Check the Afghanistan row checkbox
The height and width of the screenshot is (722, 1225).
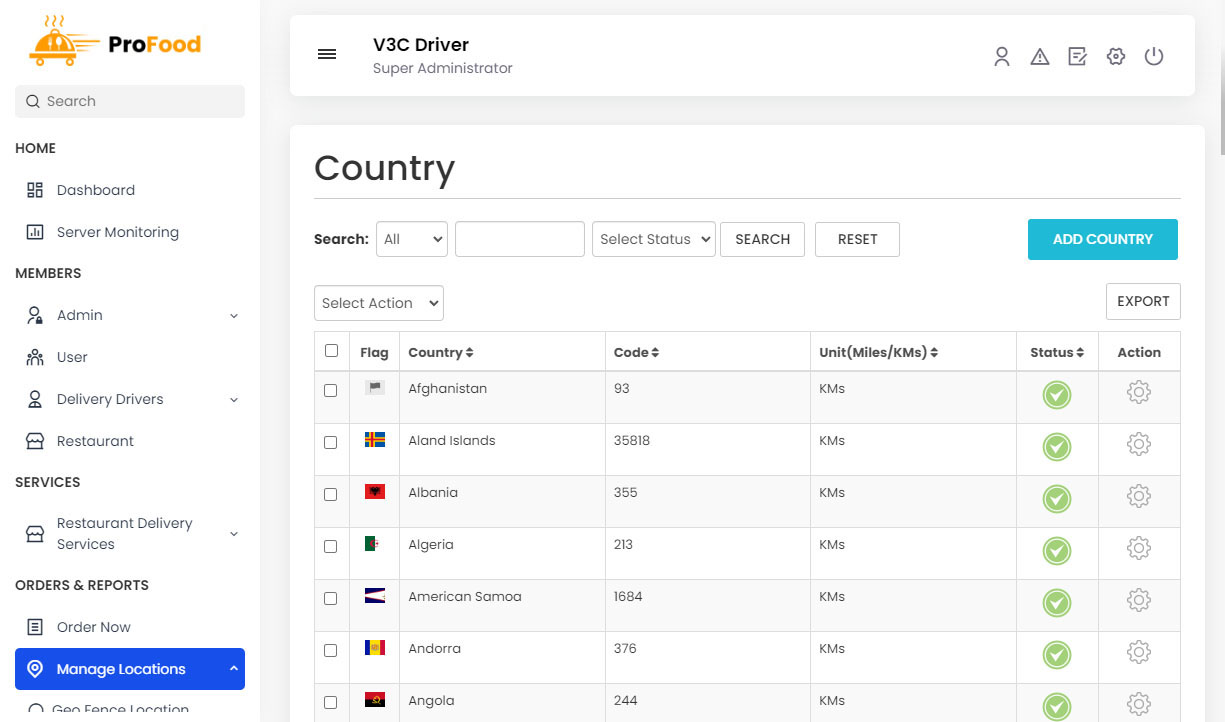pos(331,390)
